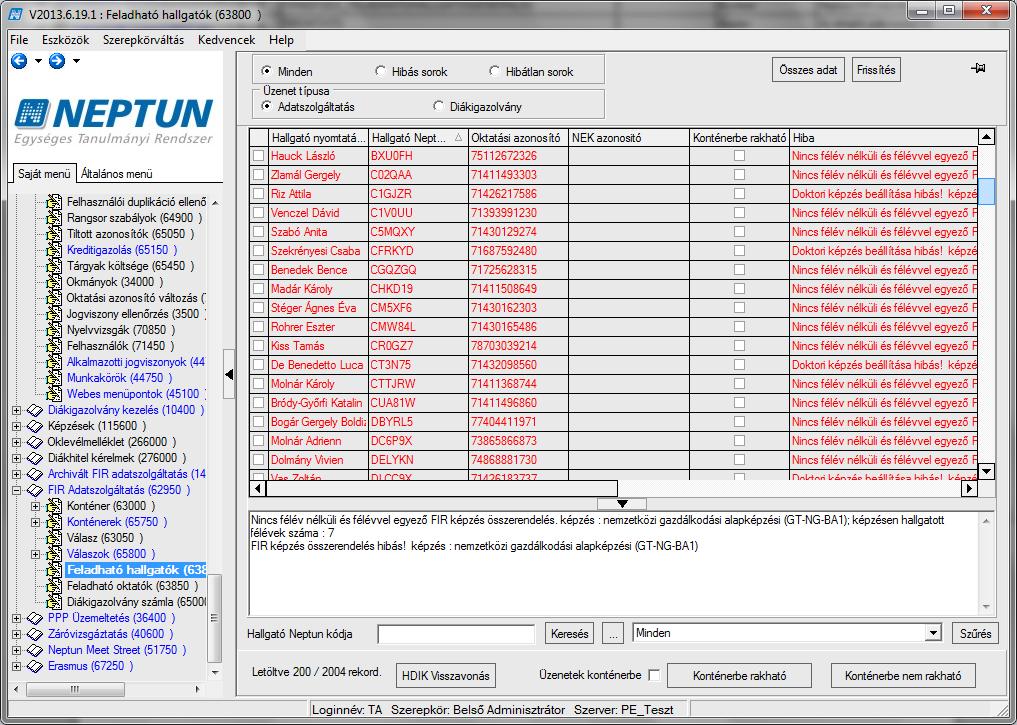Image resolution: width=1017 pixels, height=725 pixels.
Task: Expand the Diákigazolvány kezelés node
Action: click(x=16, y=410)
